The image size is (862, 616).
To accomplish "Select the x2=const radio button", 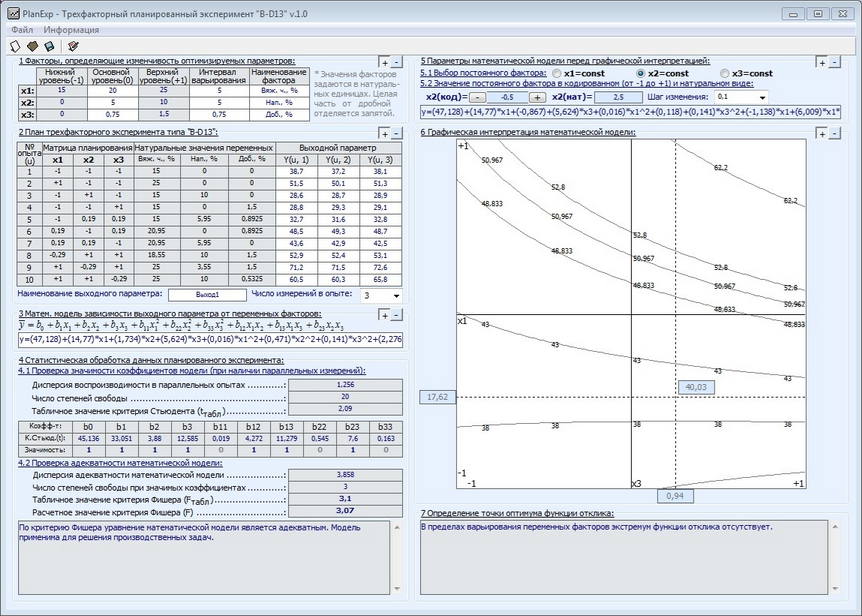I will click(641, 74).
